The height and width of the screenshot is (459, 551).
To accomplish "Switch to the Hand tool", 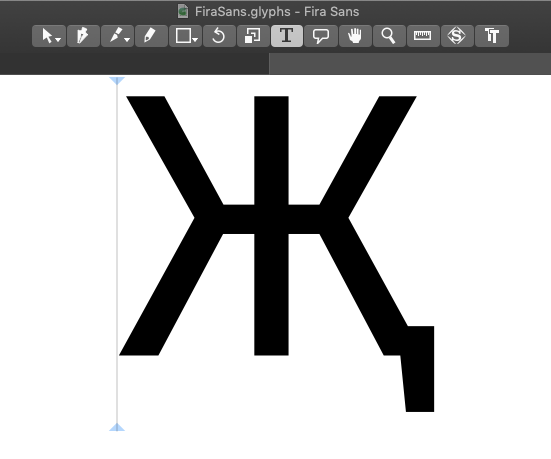I will click(355, 36).
